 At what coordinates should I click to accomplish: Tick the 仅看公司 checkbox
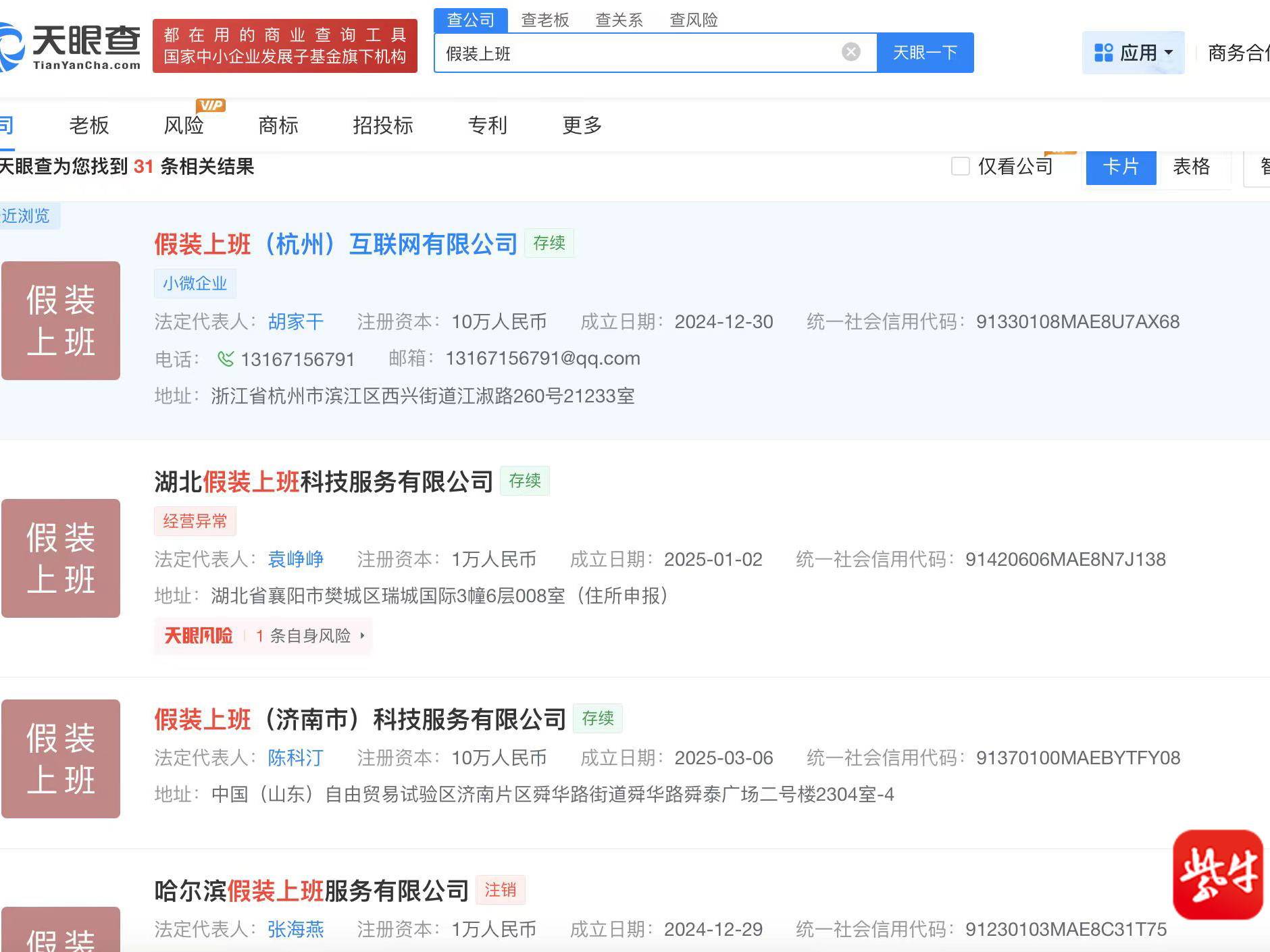click(x=960, y=166)
